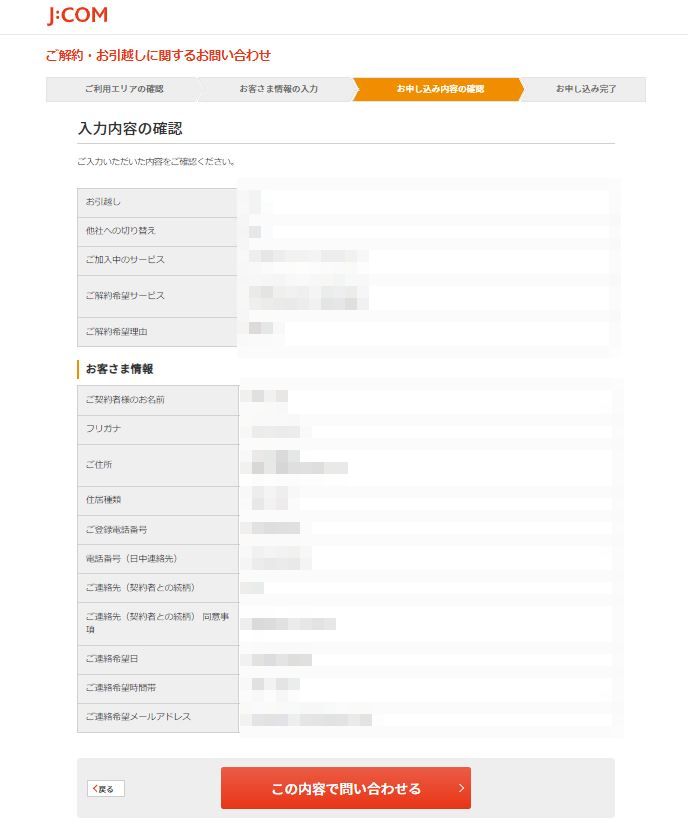Click the ご連絡希望メールアドレス row label
Image resolution: width=688 pixels, height=836 pixels.
click(138, 717)
